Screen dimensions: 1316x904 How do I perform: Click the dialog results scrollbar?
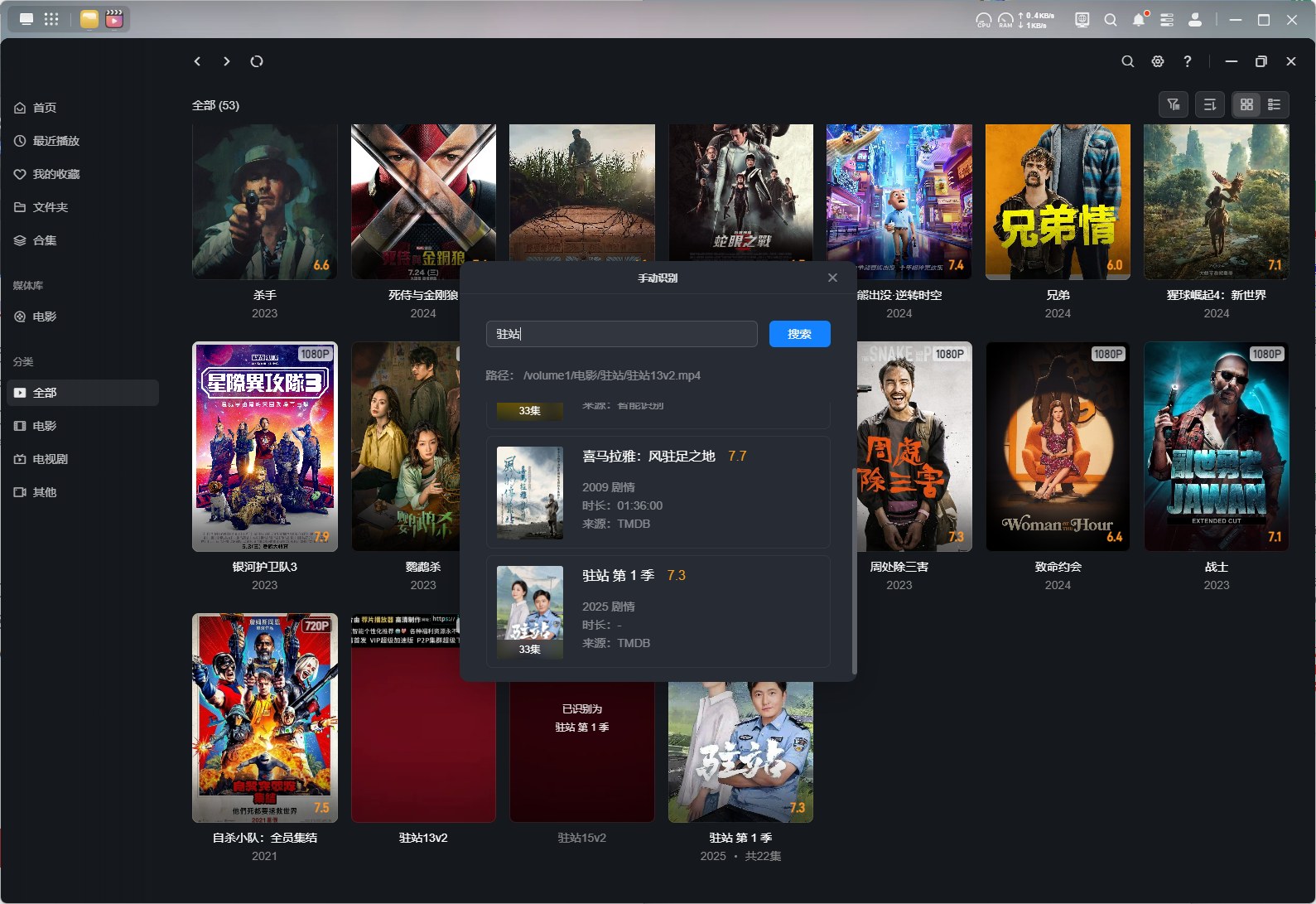(x=854, y=571)
